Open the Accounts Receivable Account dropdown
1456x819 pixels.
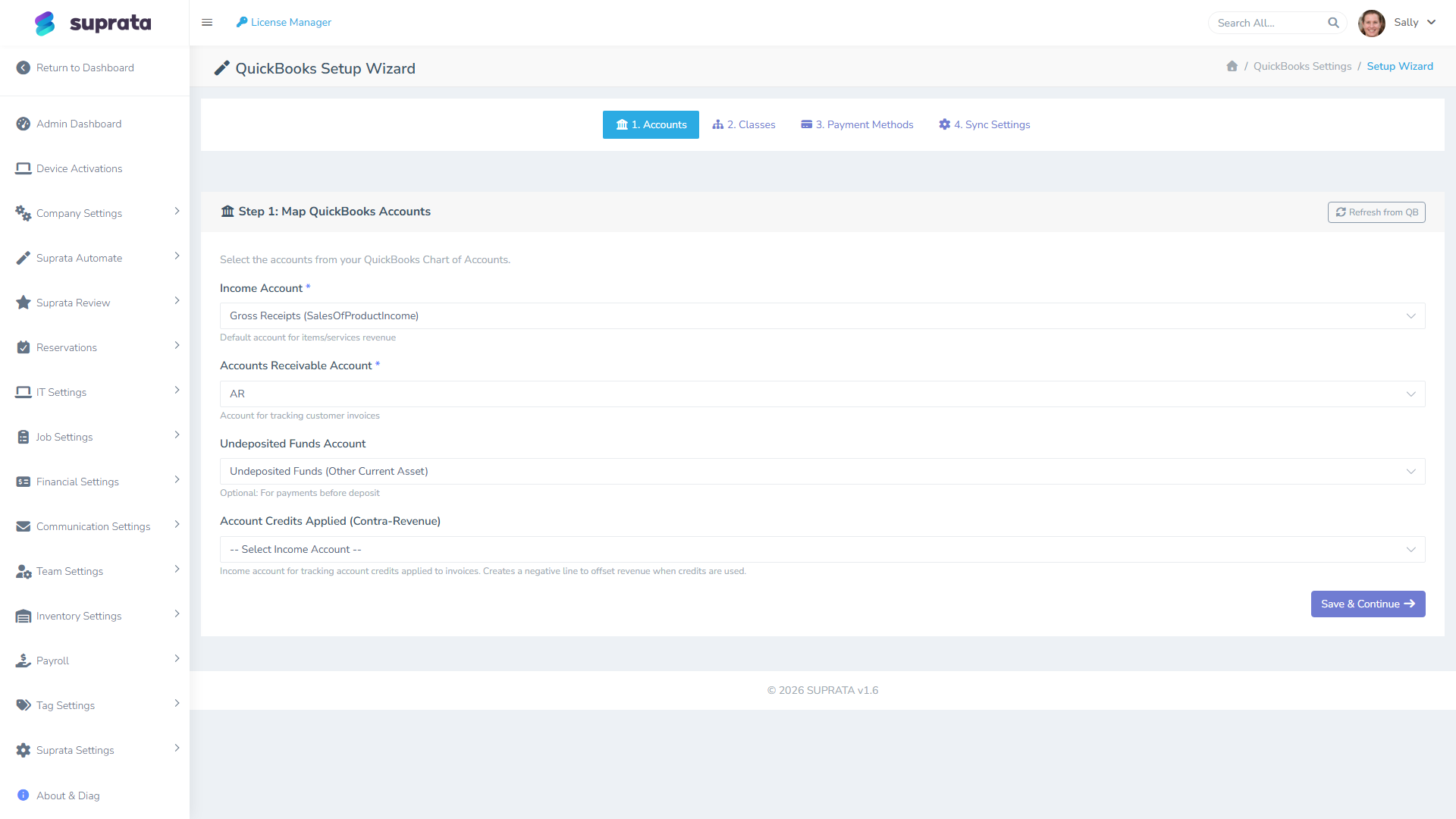point(822,394)
